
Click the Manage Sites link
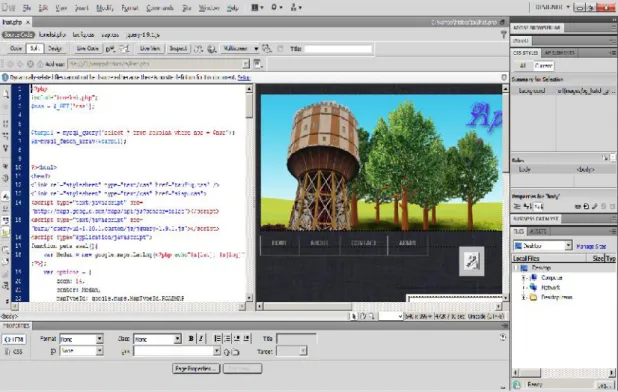591,247
